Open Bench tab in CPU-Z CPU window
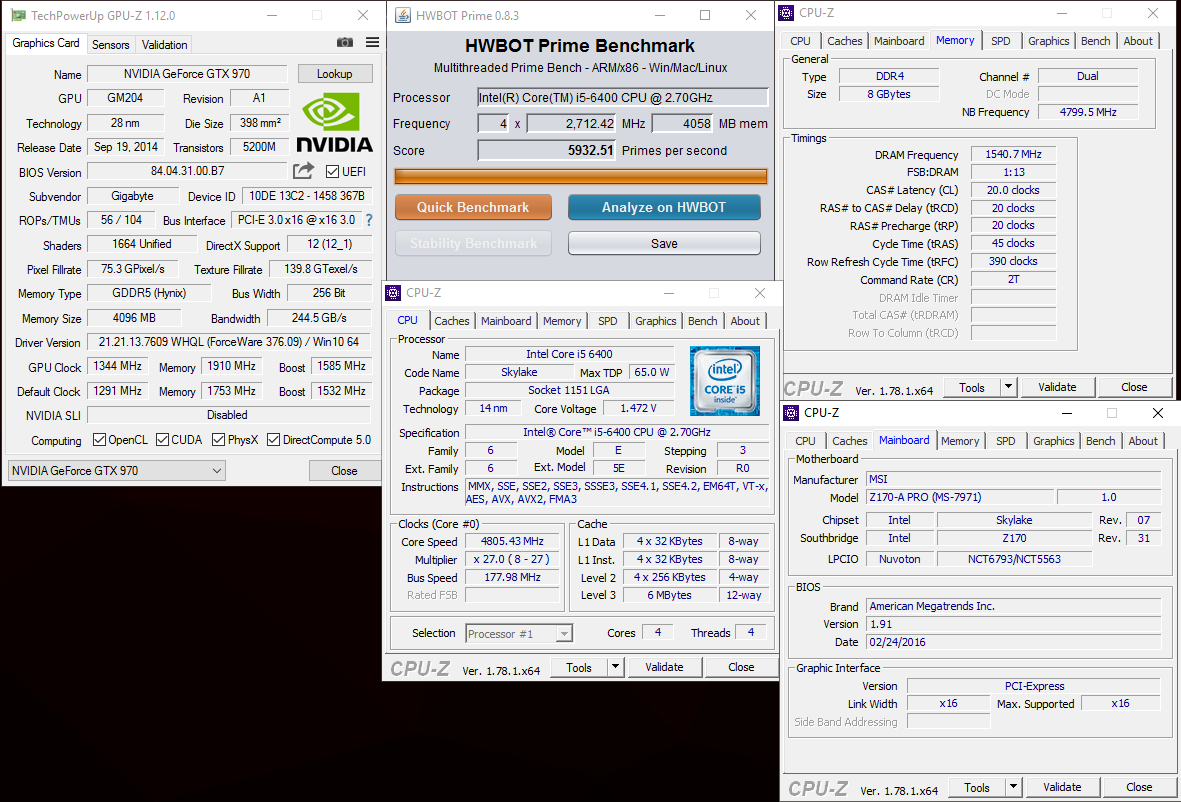 coord(703,321)
